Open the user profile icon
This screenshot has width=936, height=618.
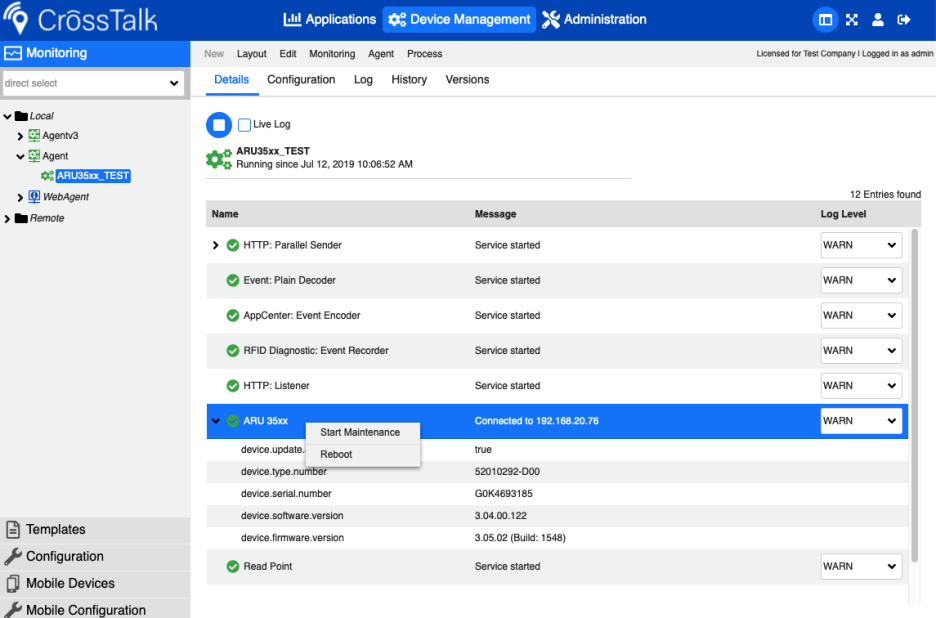878,20
